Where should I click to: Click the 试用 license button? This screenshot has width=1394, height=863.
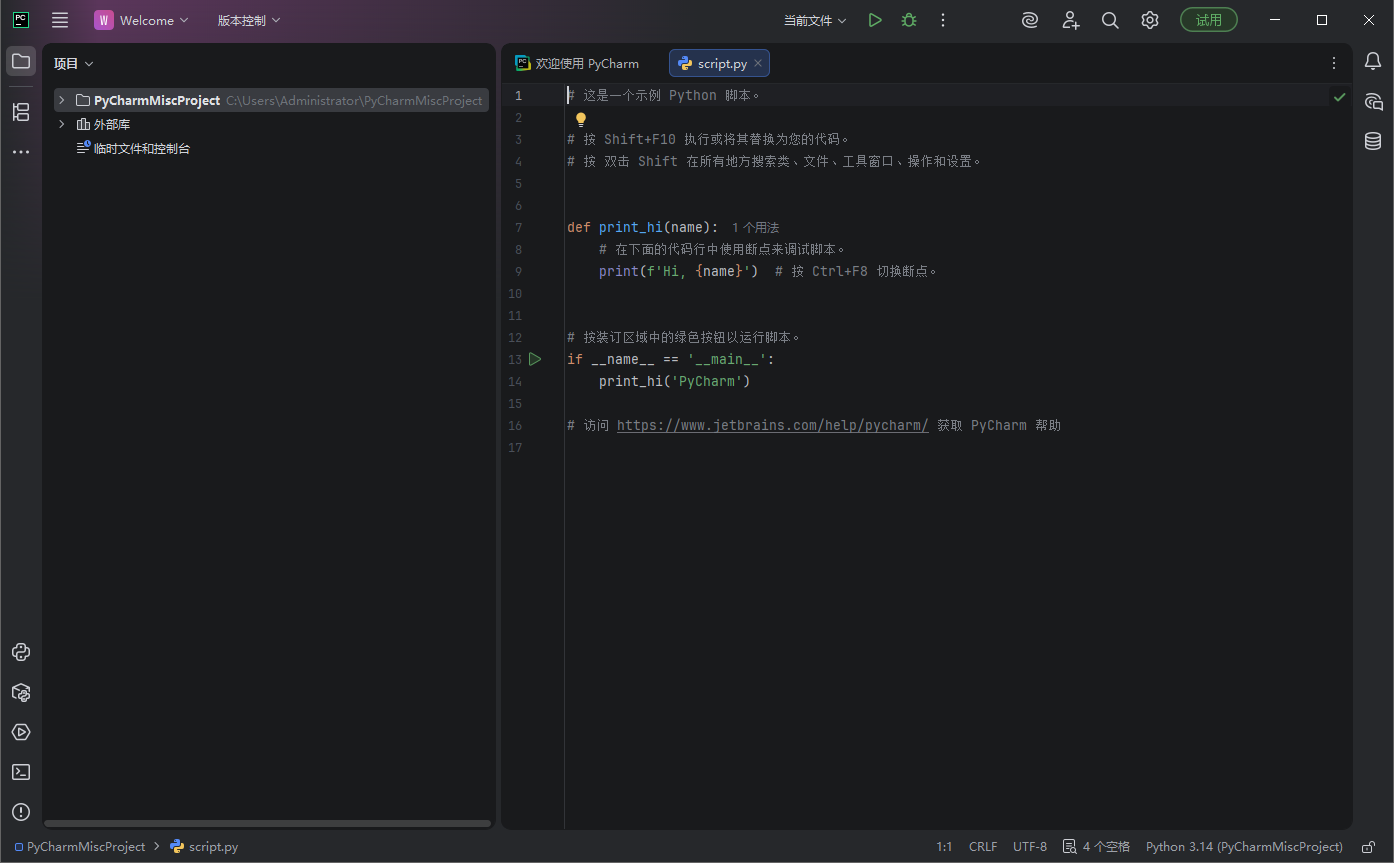coord(1208,19)
